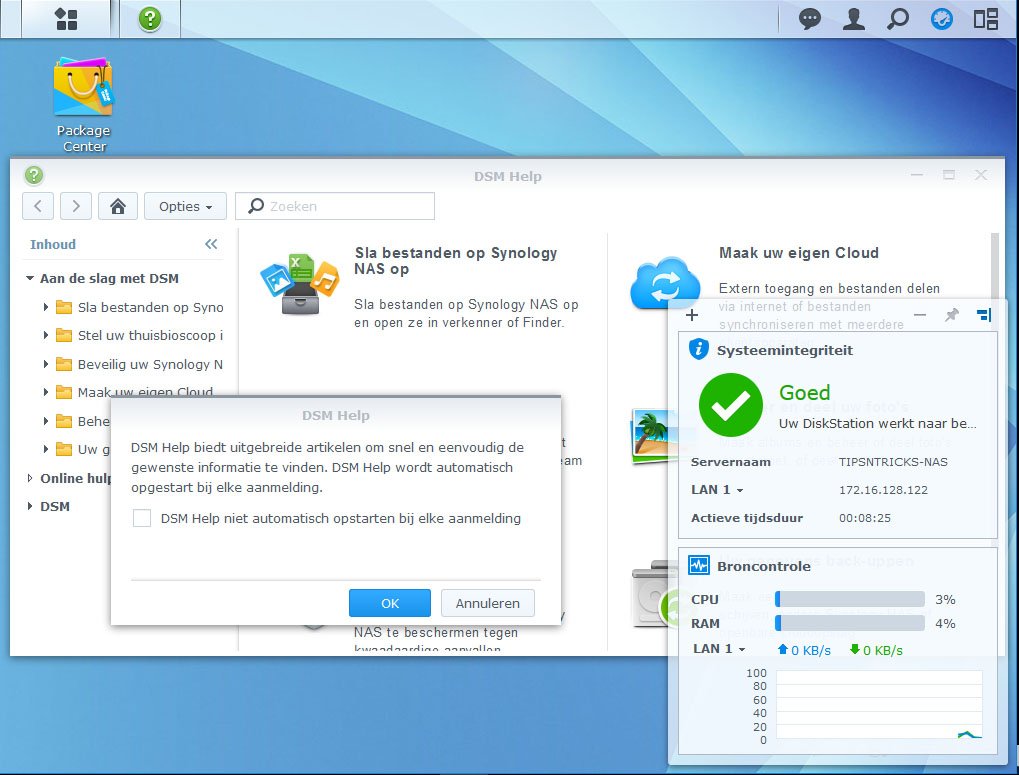Click the network traffic graph

[x=879, y=705]
